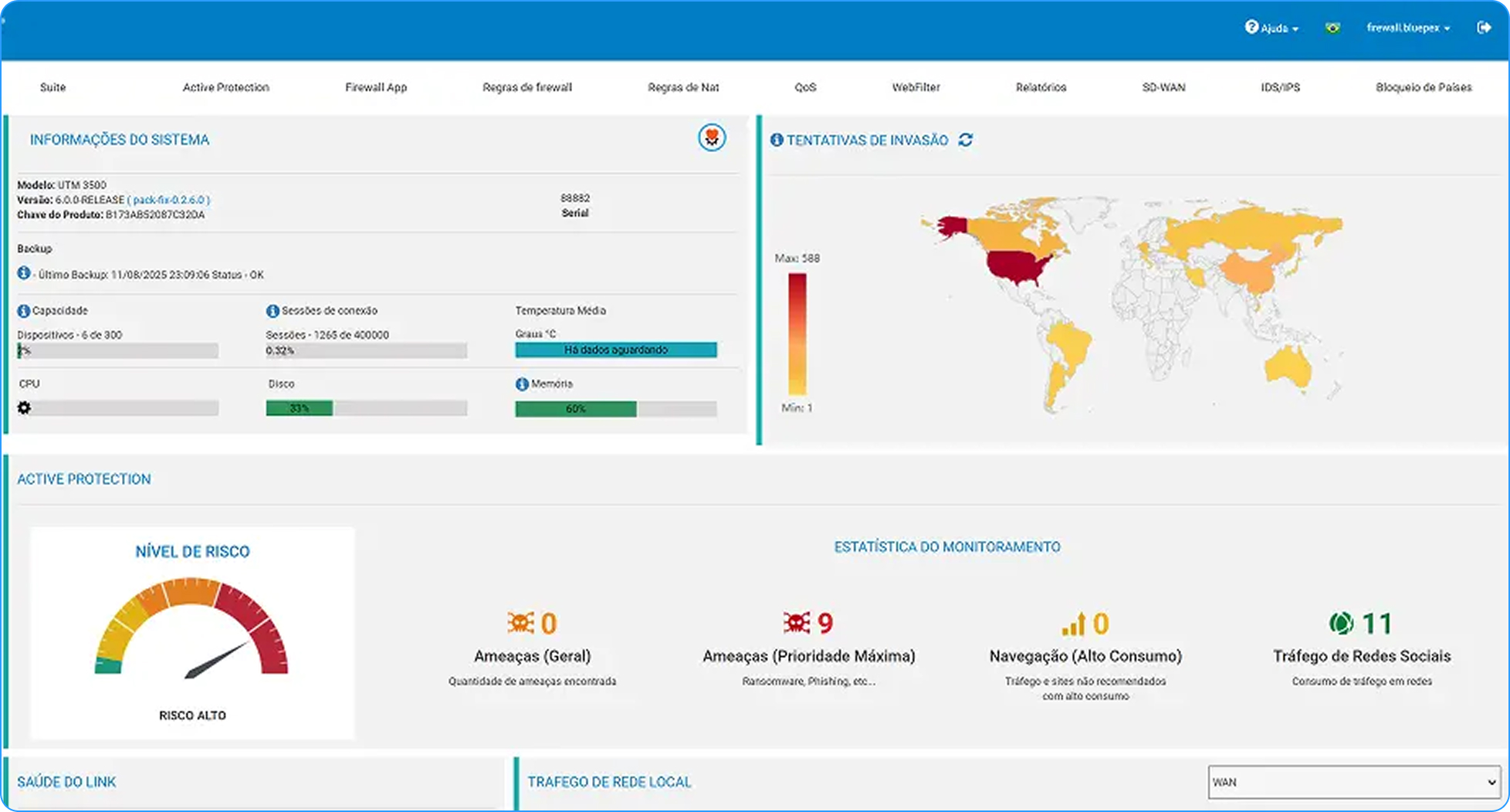Click the 'Min: 1' legend text
Viewport: 1510px width, 812px height.
coord(797,408)
